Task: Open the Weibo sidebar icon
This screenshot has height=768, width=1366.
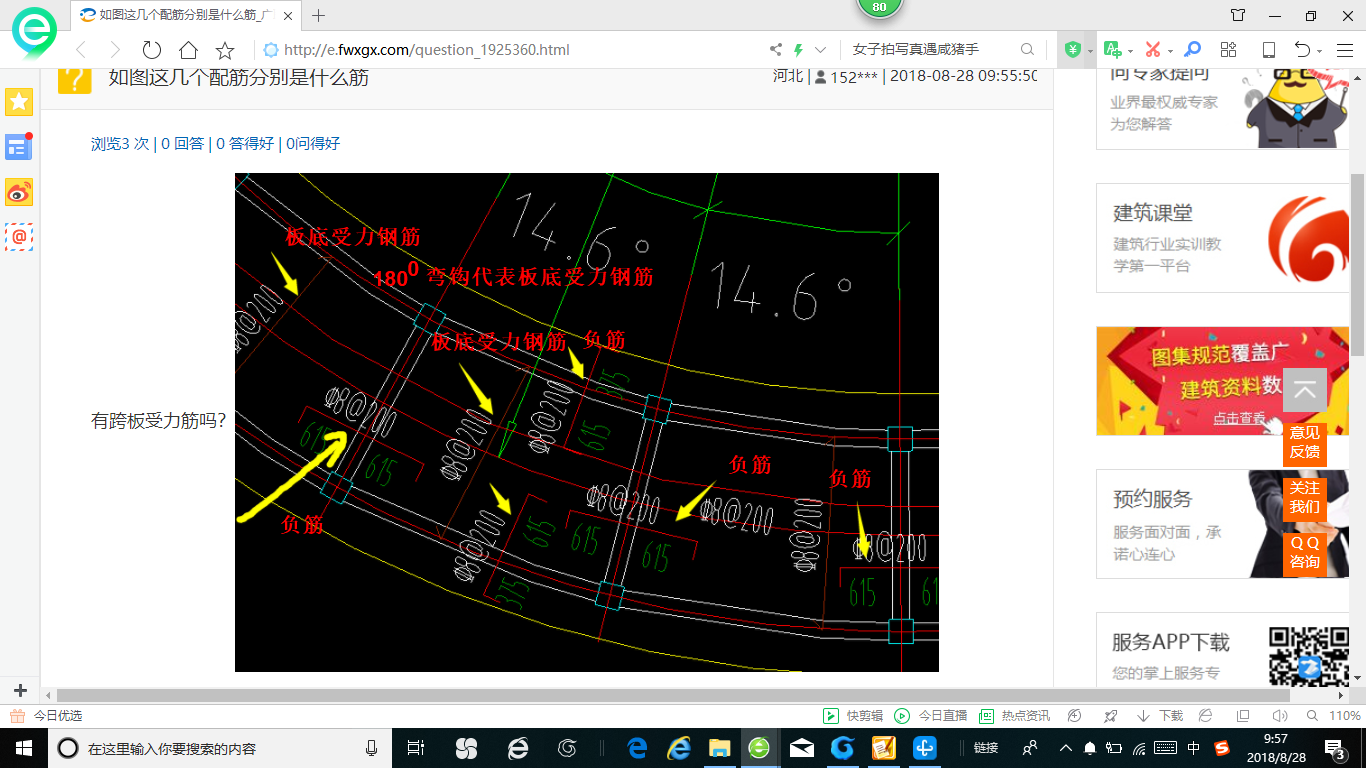Action: (x=19, y=192)
